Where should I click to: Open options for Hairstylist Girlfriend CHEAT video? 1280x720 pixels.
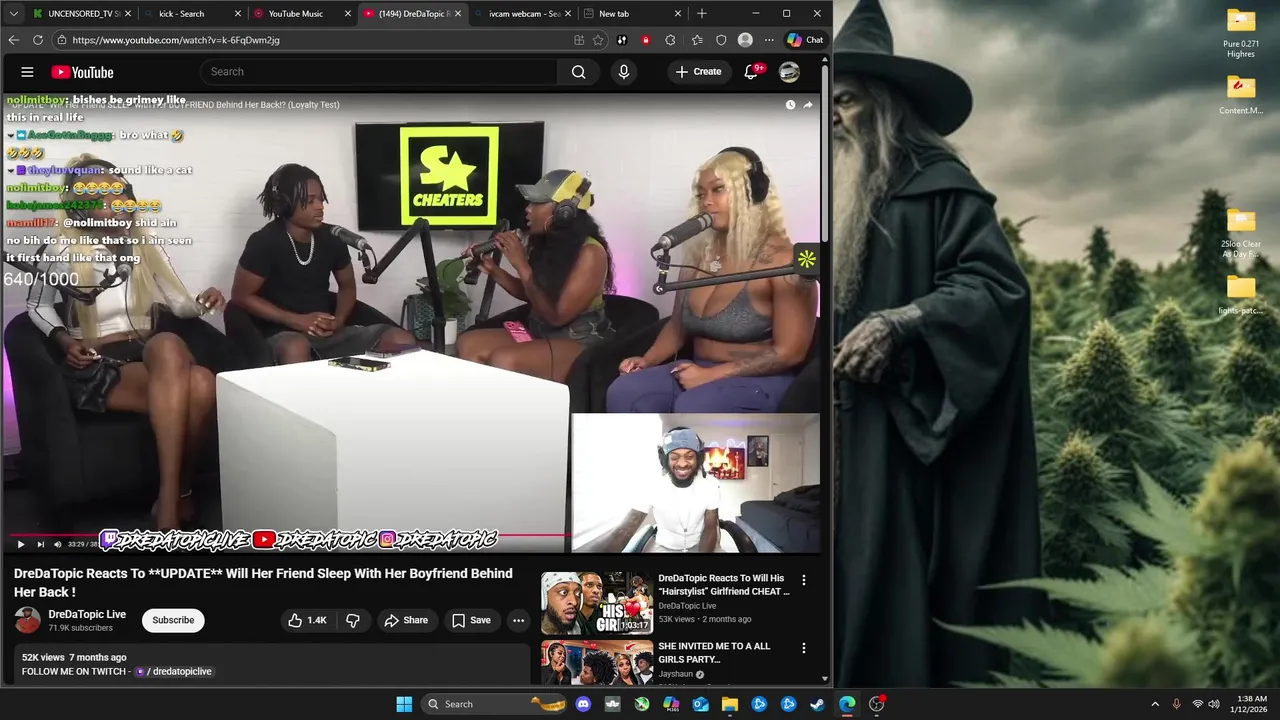point(803,580)
